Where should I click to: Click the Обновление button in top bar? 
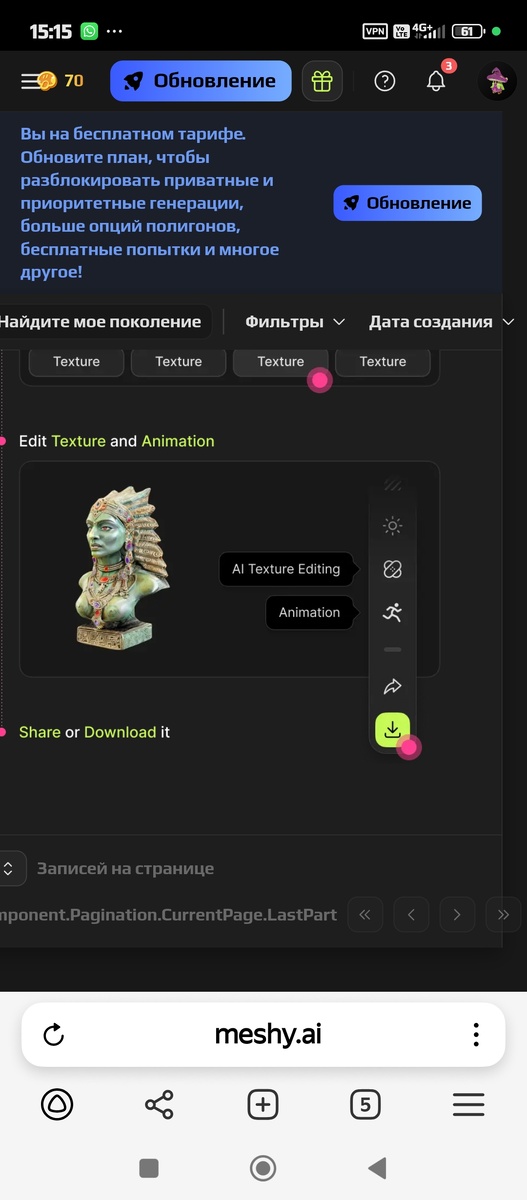pos(200,81)
